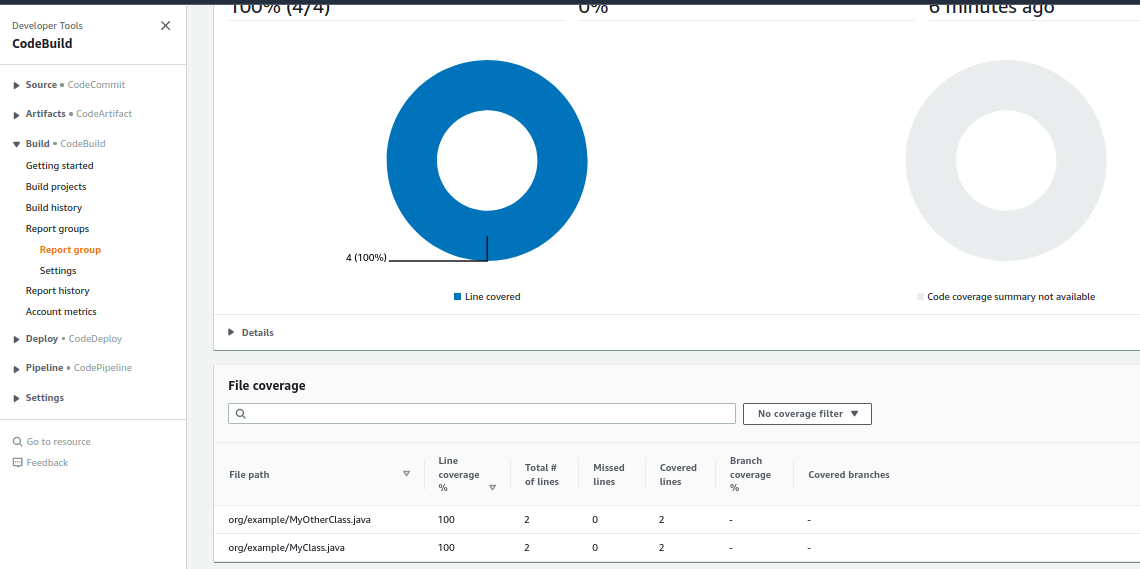
Task: Click the file coverage search field
Action: 490,414
